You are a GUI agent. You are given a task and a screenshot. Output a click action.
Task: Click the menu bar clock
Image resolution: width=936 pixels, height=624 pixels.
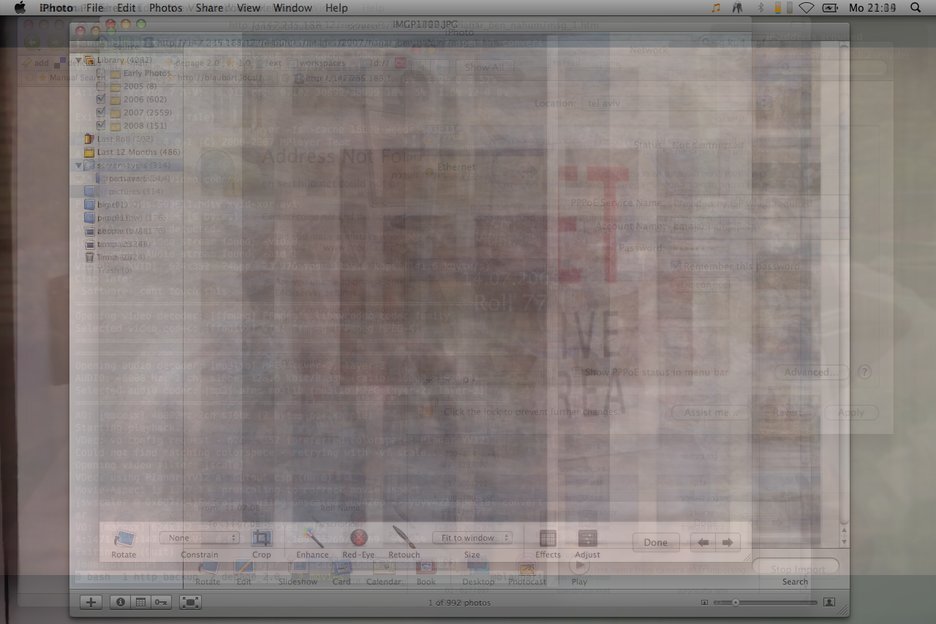[x=872, y=8]
